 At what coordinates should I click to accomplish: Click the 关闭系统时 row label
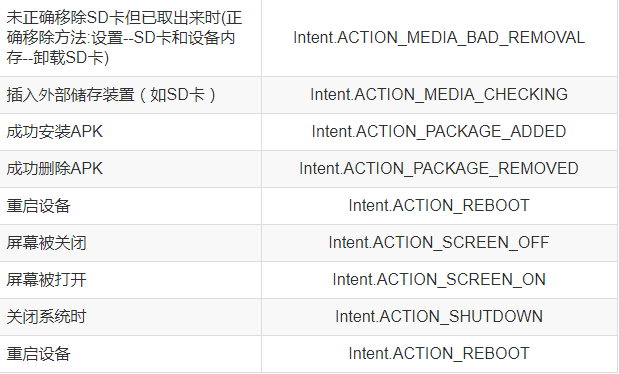[x=46, y=317]
